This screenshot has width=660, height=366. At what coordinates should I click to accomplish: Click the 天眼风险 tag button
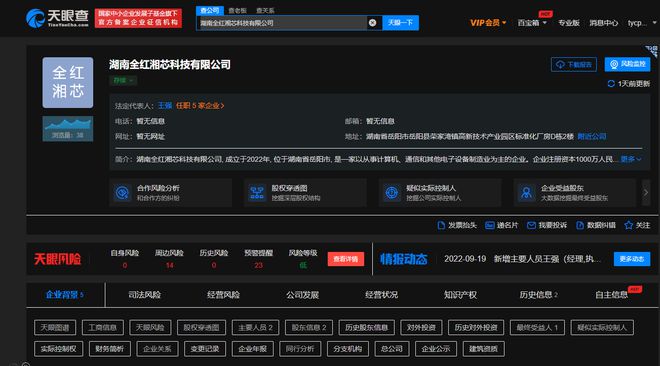pos(150,327)
